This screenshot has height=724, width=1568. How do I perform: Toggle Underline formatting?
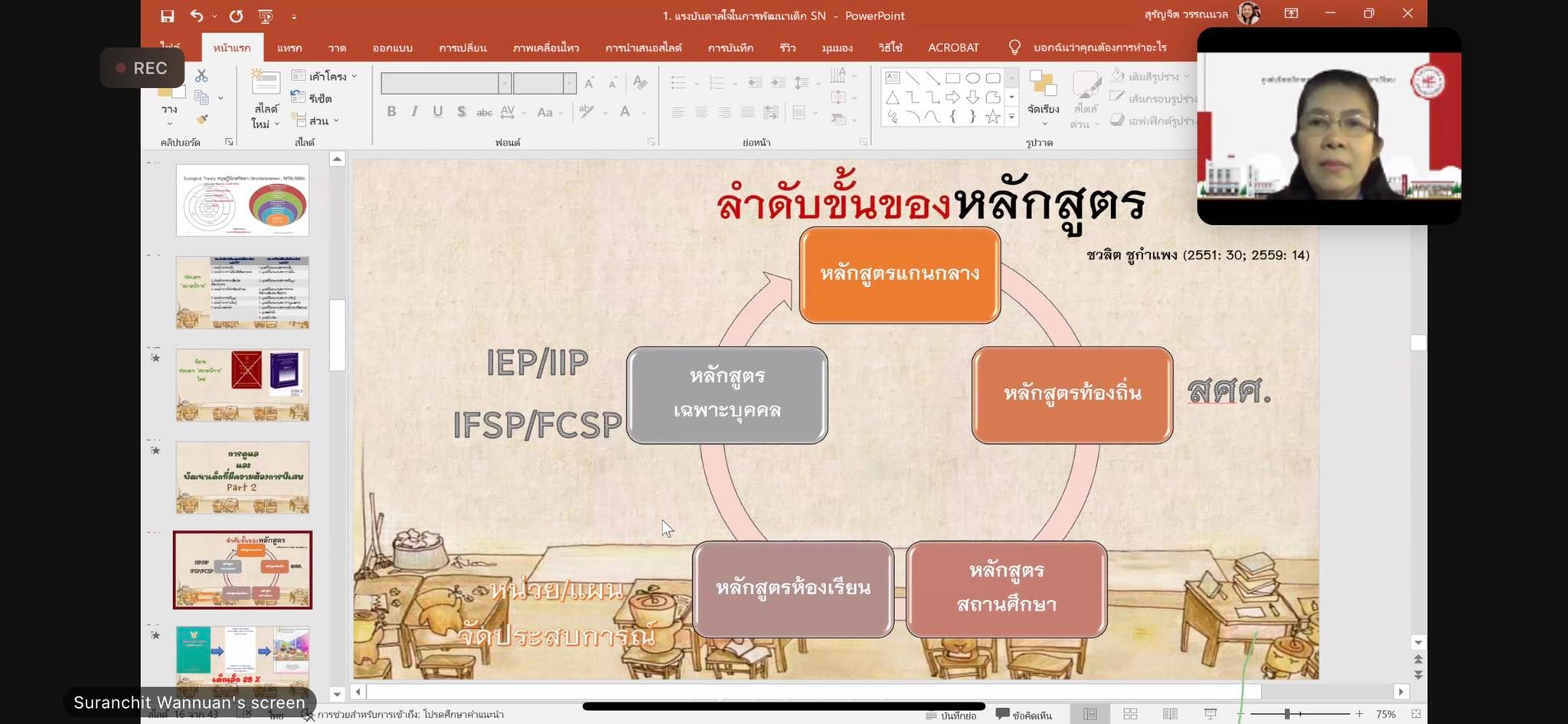coord(438,112)
